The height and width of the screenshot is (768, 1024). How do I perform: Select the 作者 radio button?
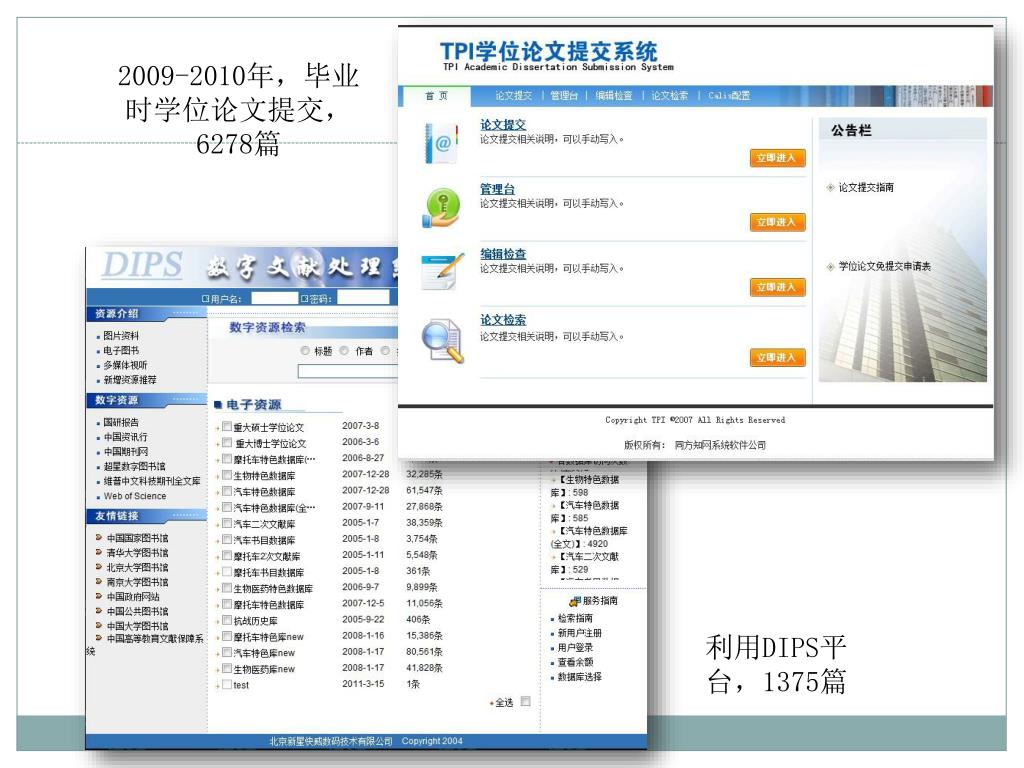tap(344, 351)
